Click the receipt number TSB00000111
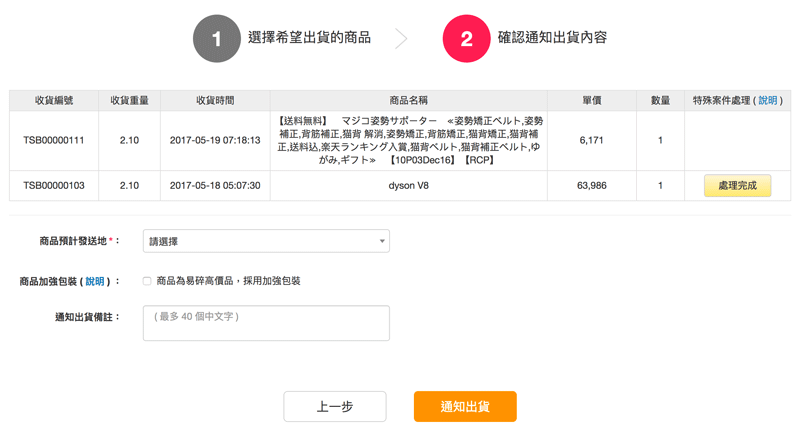Image resolution: width=800 pixels, height=430 pixels. point(54,140)
